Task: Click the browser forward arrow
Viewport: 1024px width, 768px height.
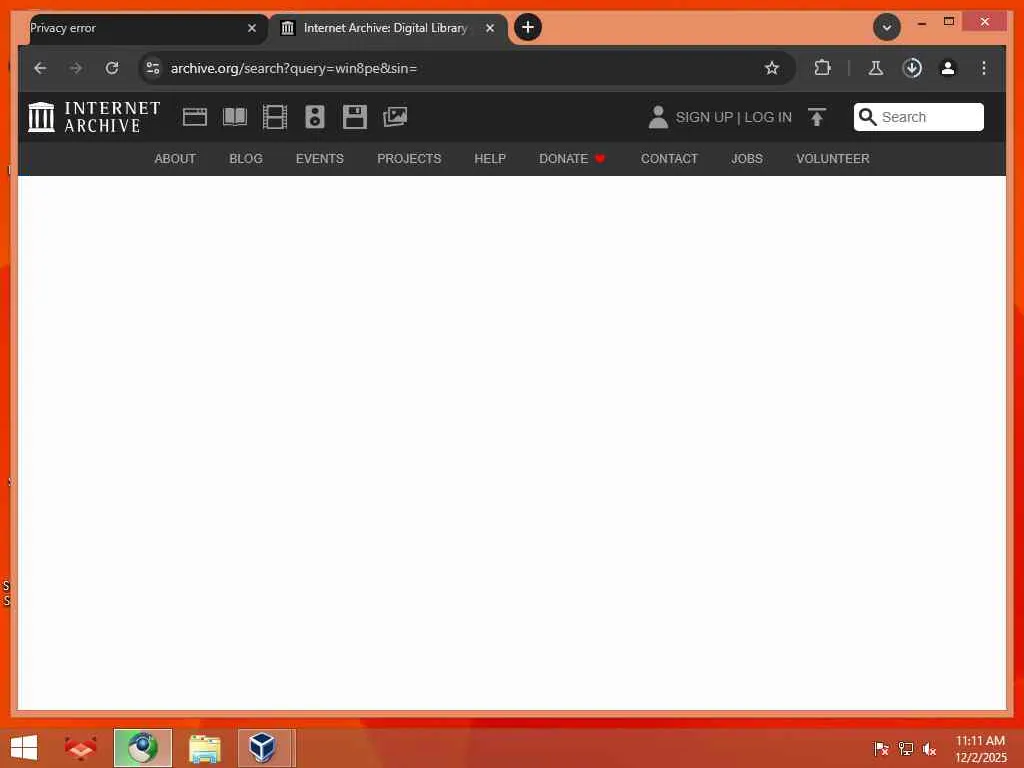Action: pos(76,68)
